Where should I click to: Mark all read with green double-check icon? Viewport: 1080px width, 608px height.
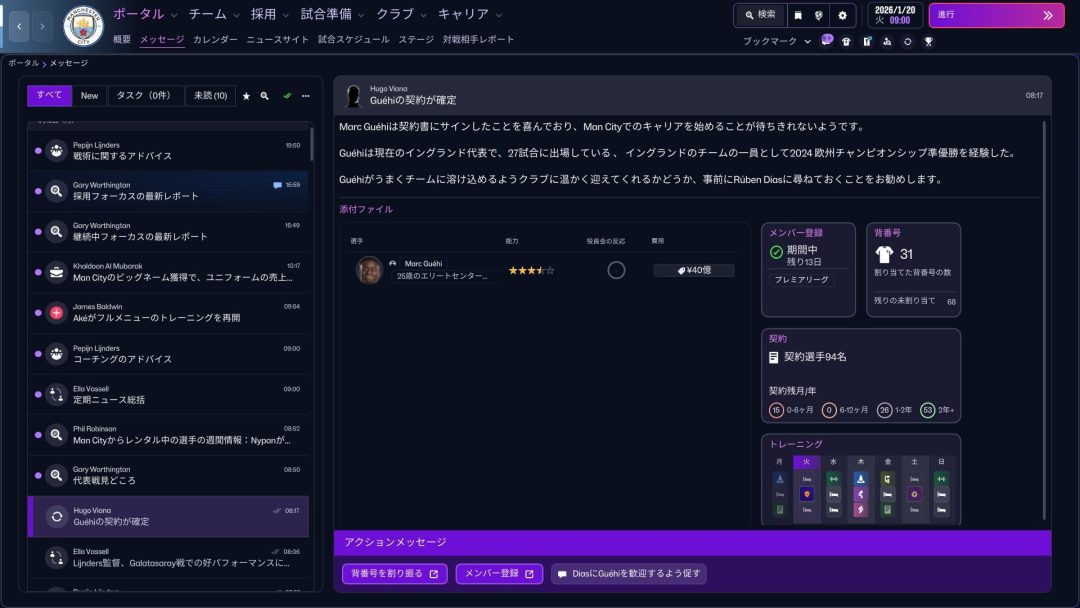[287, 96]
